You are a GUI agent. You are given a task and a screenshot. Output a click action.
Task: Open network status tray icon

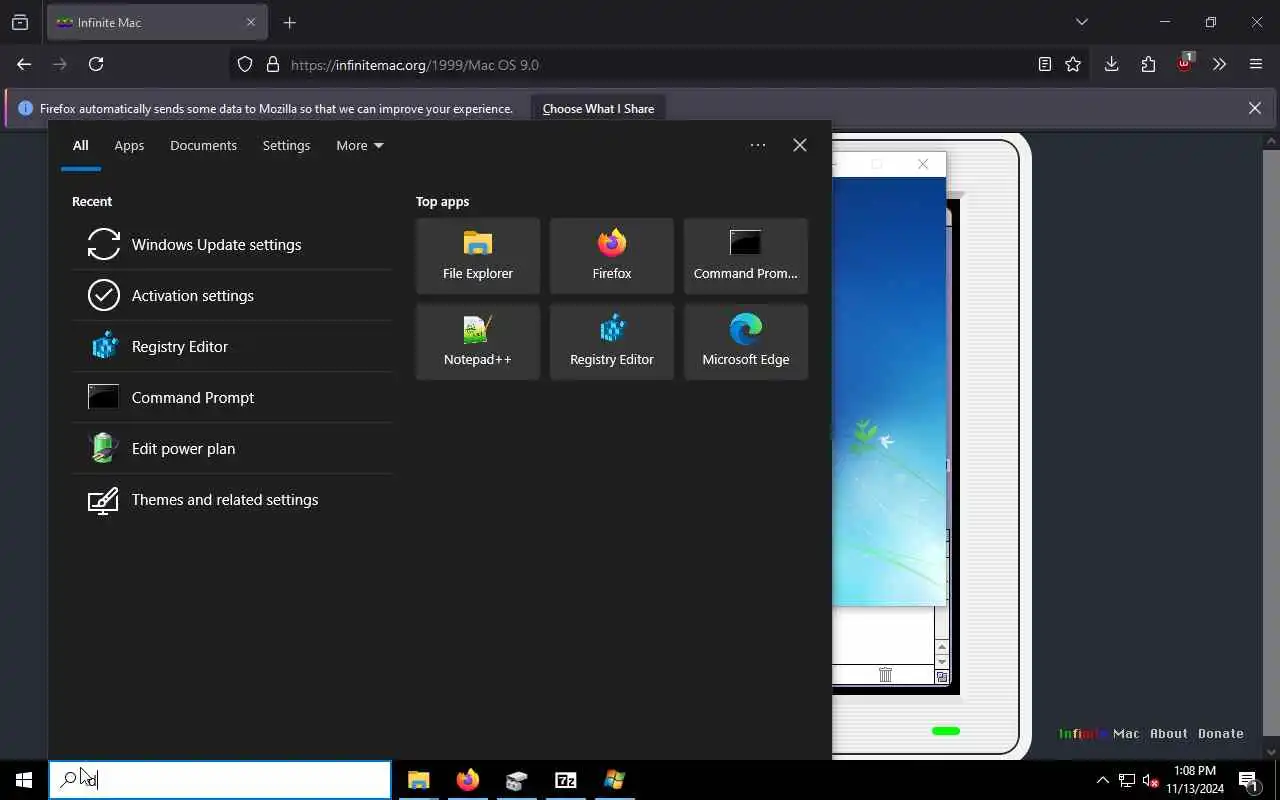click(x=1127, y=780)
